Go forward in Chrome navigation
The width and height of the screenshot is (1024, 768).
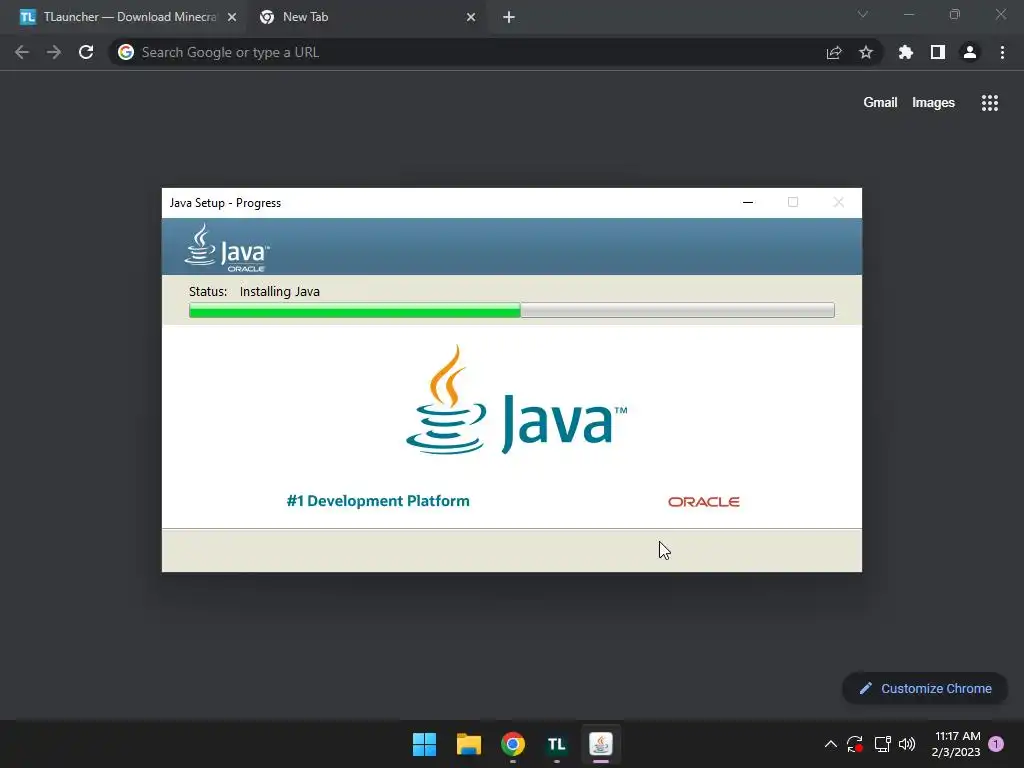point(54,52)
